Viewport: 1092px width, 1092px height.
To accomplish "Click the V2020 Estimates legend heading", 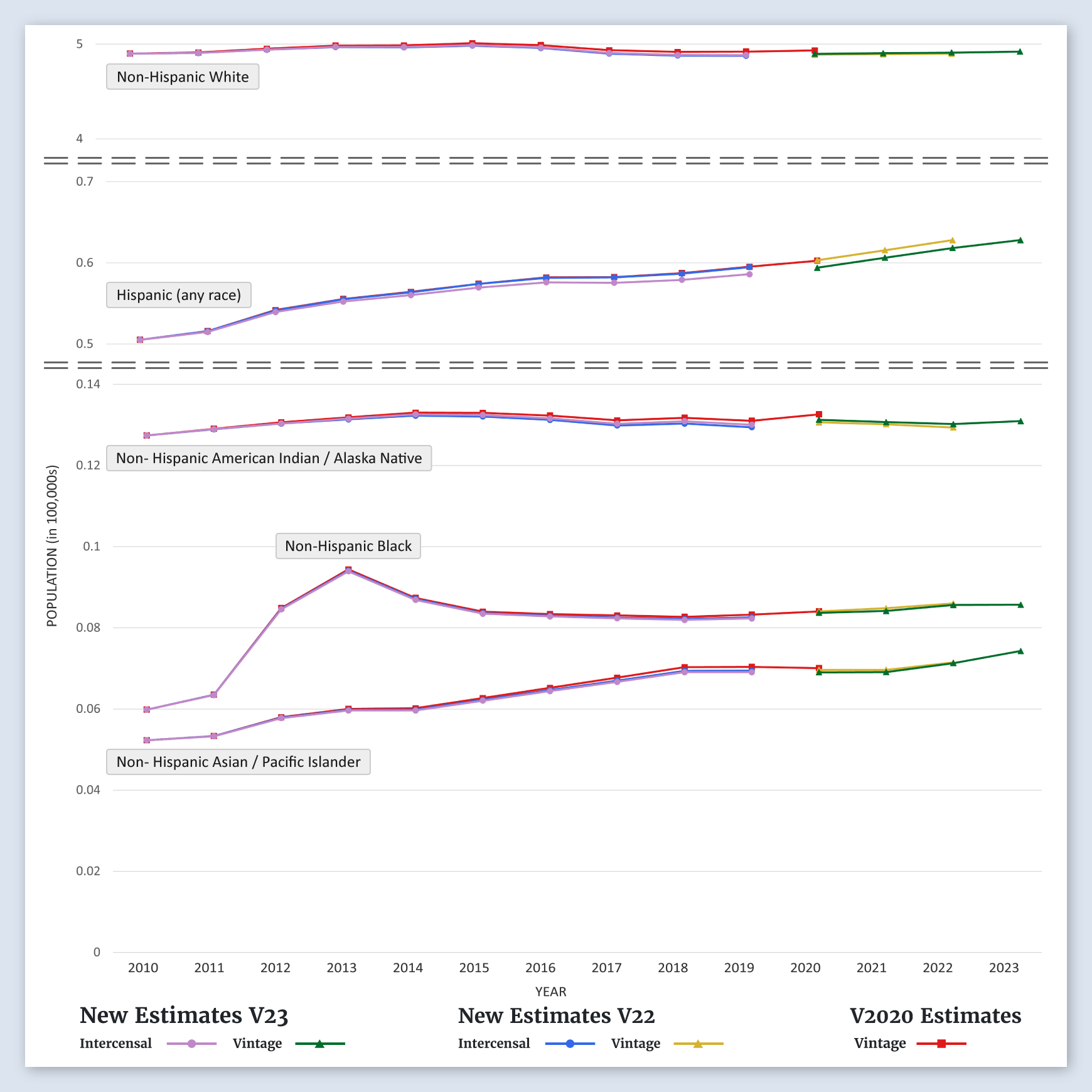I will pyautogui.click(x=935, y=1015).
